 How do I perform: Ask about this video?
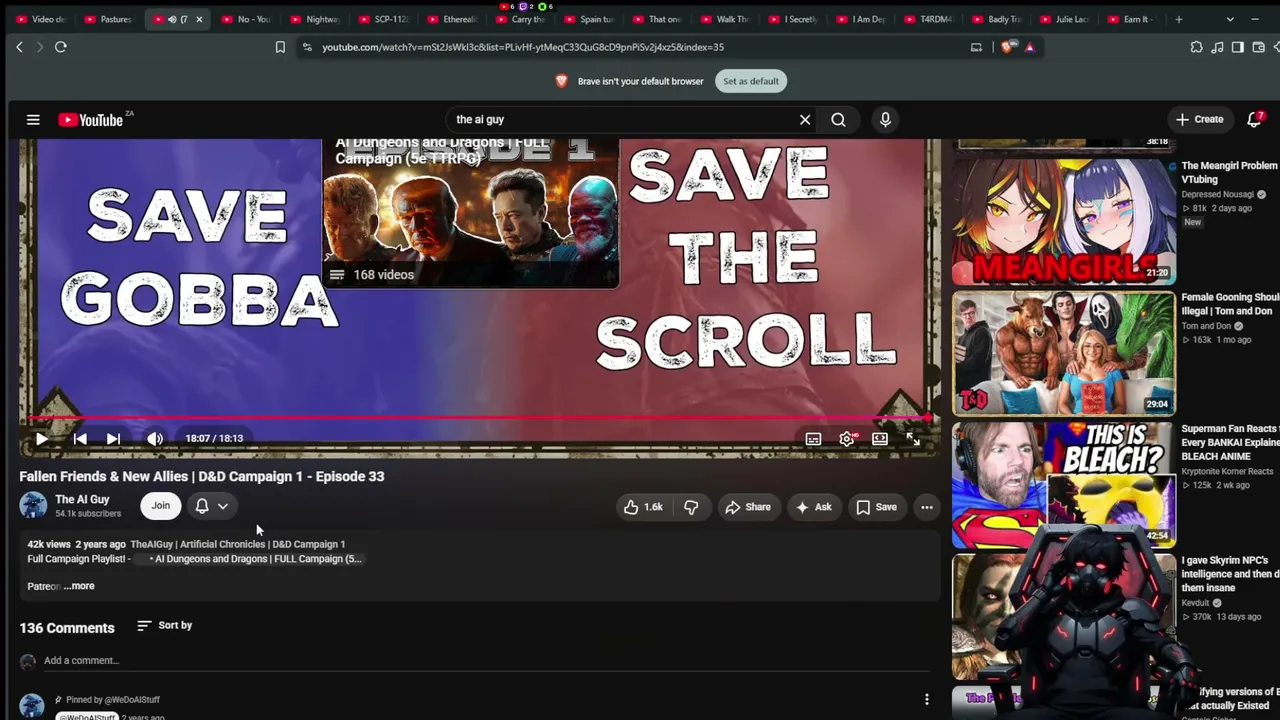pyautogui.click(x=814, y=507)
